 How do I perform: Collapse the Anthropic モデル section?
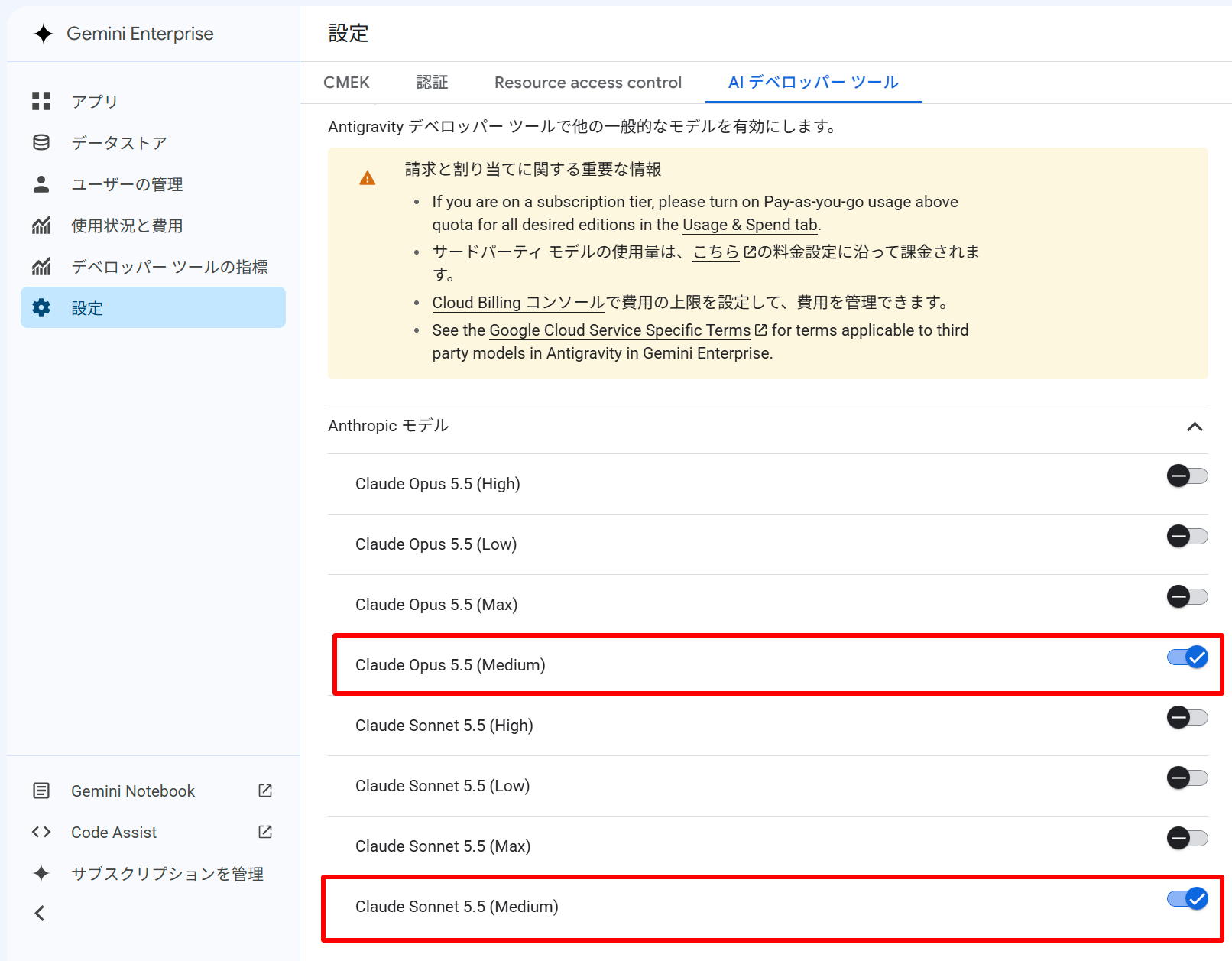1195,427
